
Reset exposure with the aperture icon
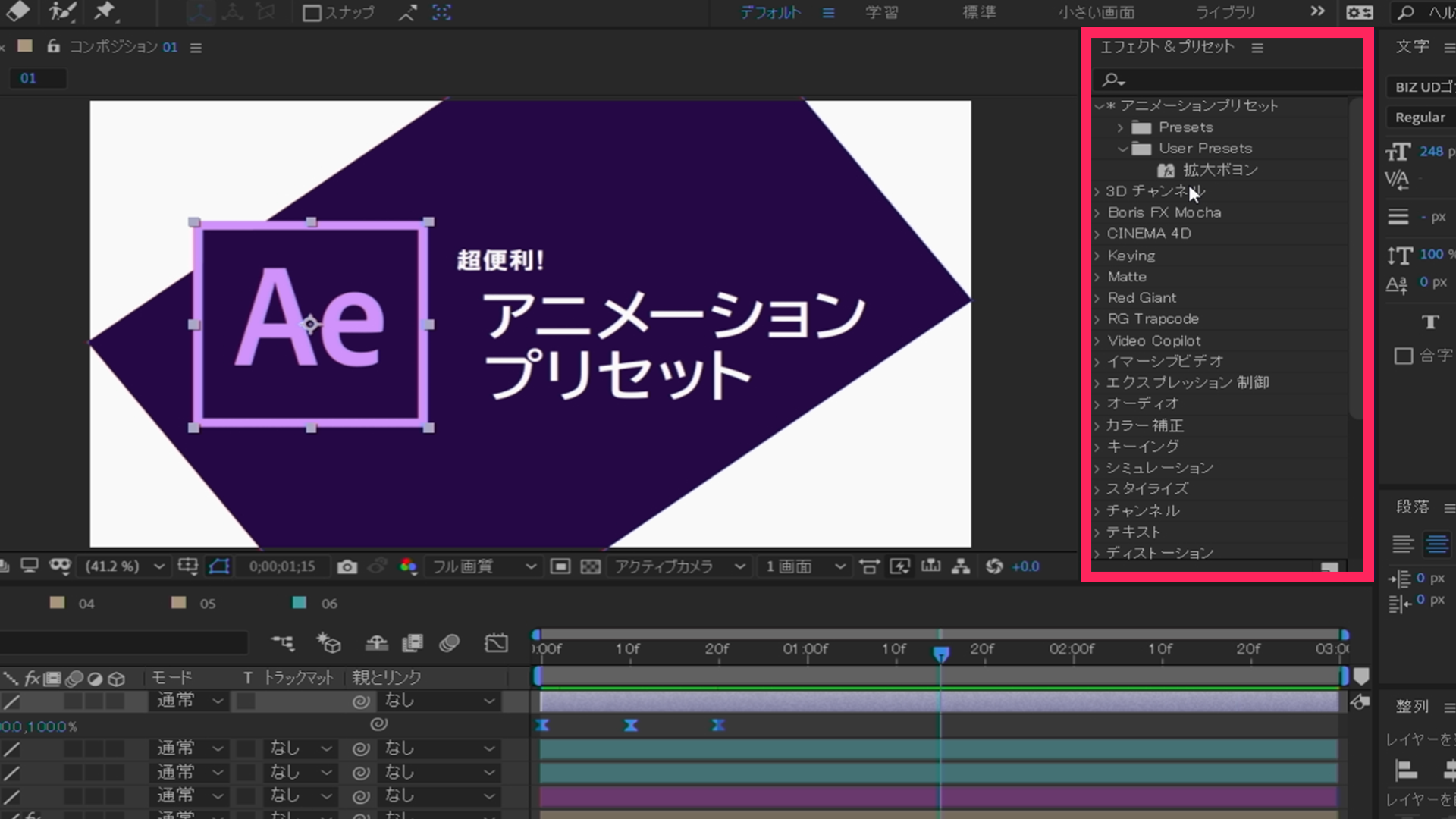994,566
